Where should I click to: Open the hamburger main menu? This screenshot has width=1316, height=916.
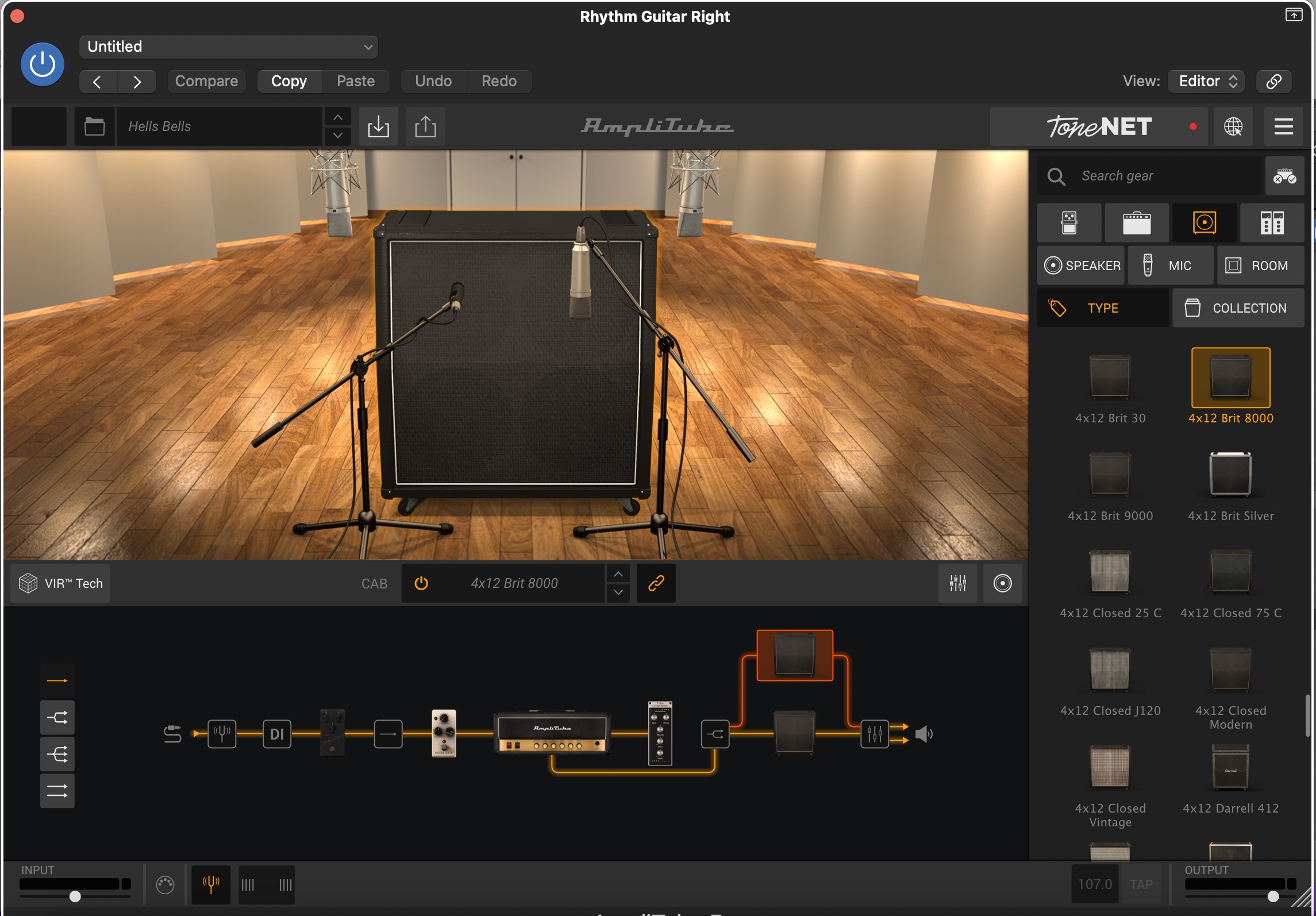tap(1283, 126)
